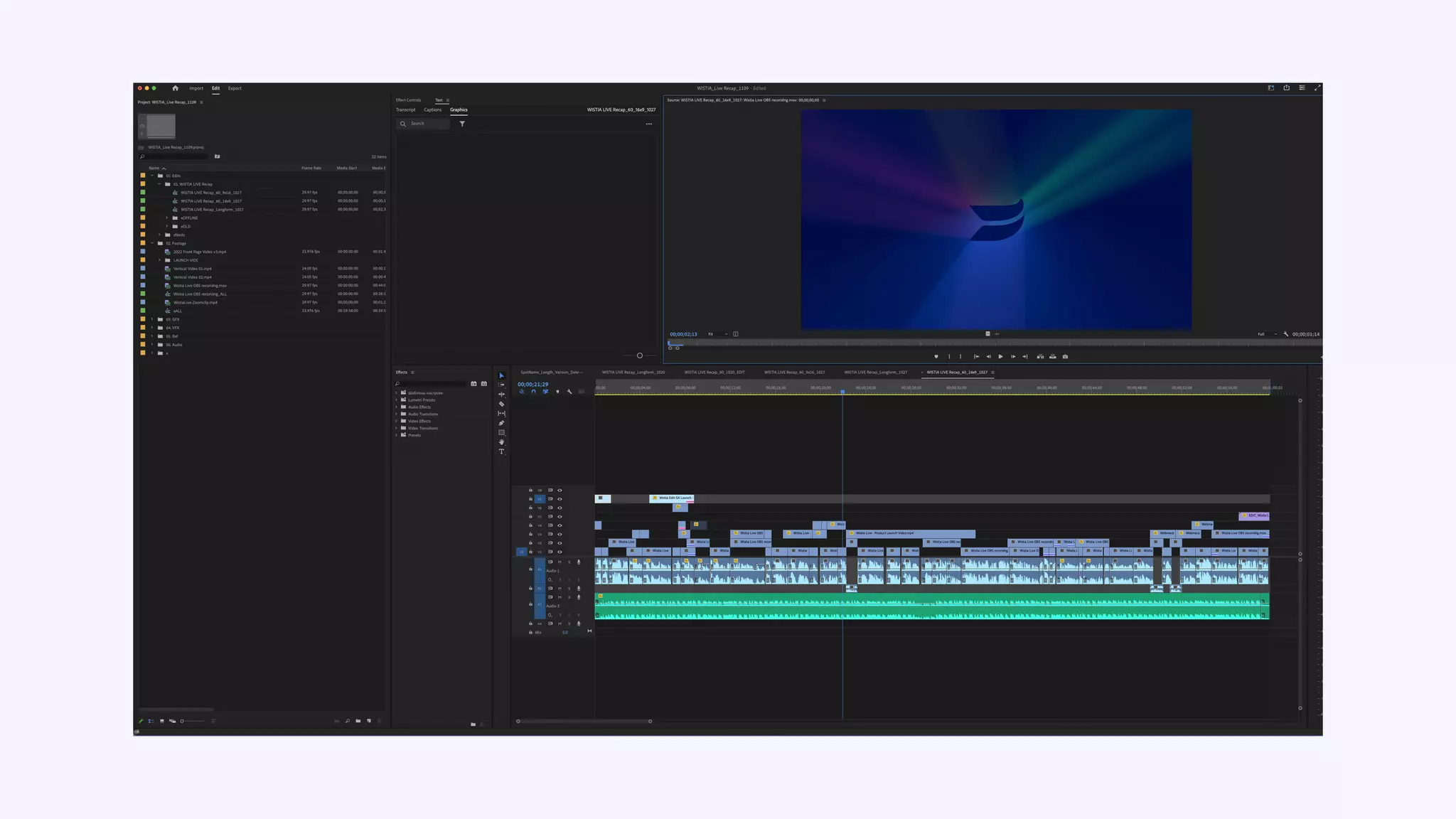
Task: Select the Pen tool
Action: pos(501,423)
